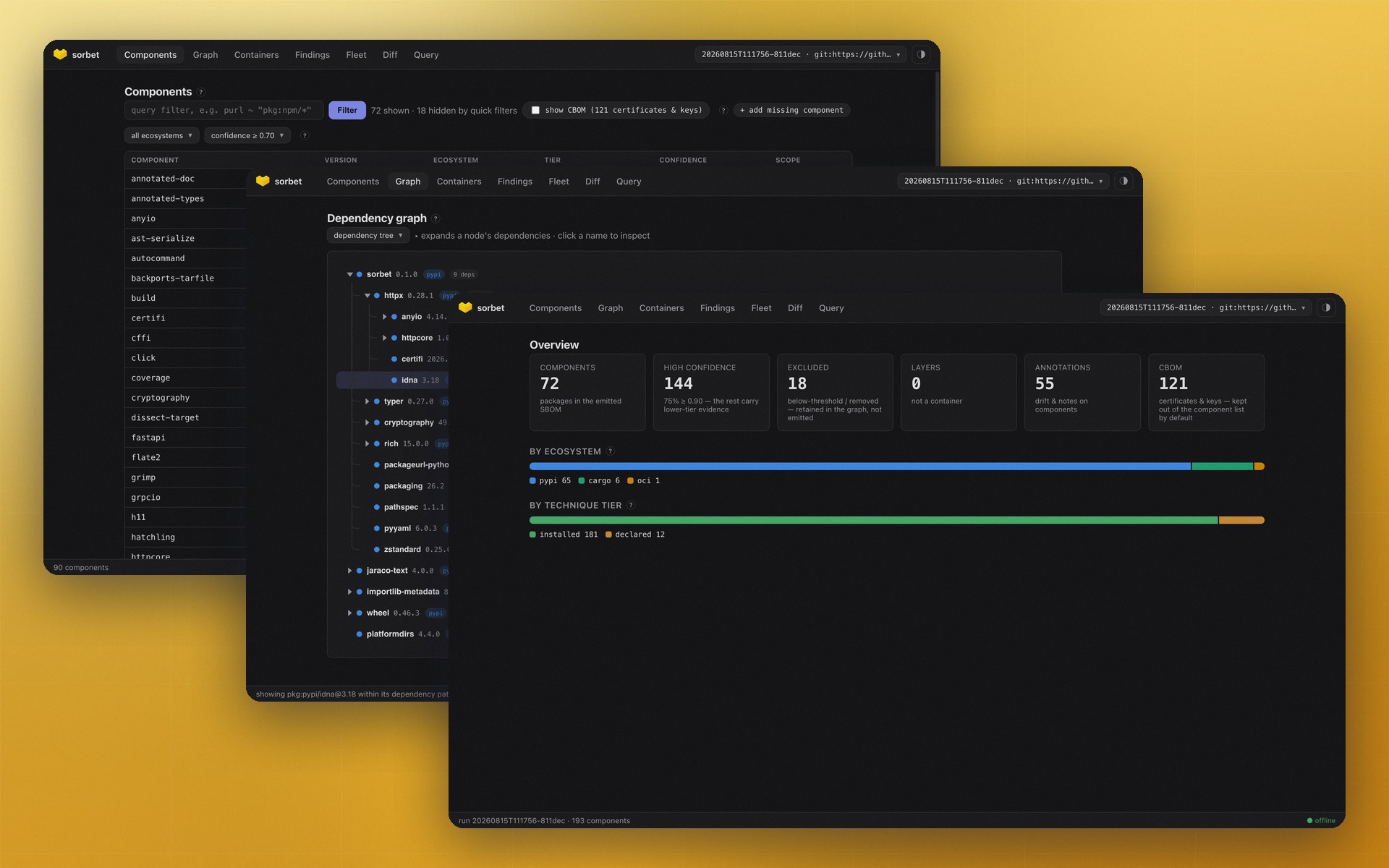Open Query tab in the Overview window
This screenshot has width=1389, height=868.
(x=831, y=307)
